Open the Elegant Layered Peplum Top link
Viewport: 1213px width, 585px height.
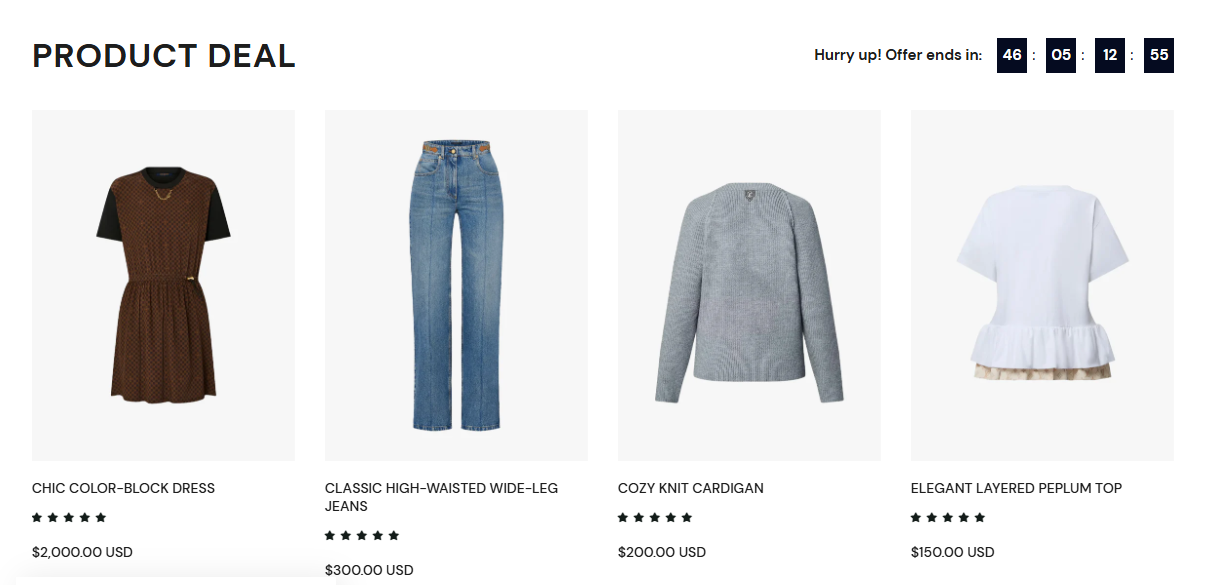[1016, 488]
